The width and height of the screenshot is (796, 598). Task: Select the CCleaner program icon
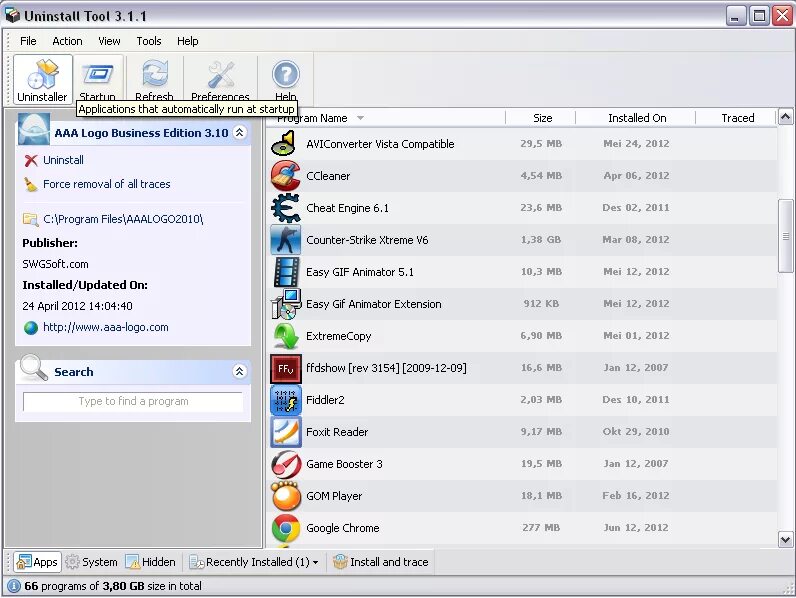(285, 176)
